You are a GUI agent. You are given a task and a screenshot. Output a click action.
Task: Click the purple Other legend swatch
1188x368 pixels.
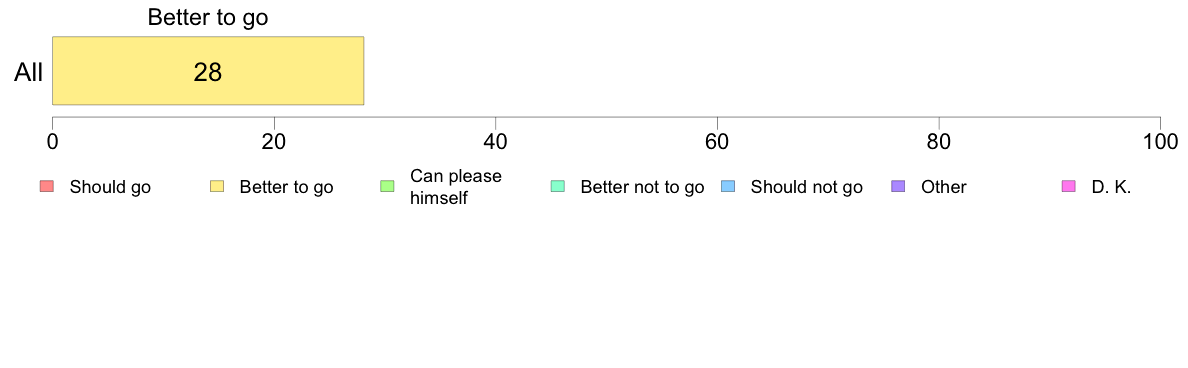pos(899,187)
